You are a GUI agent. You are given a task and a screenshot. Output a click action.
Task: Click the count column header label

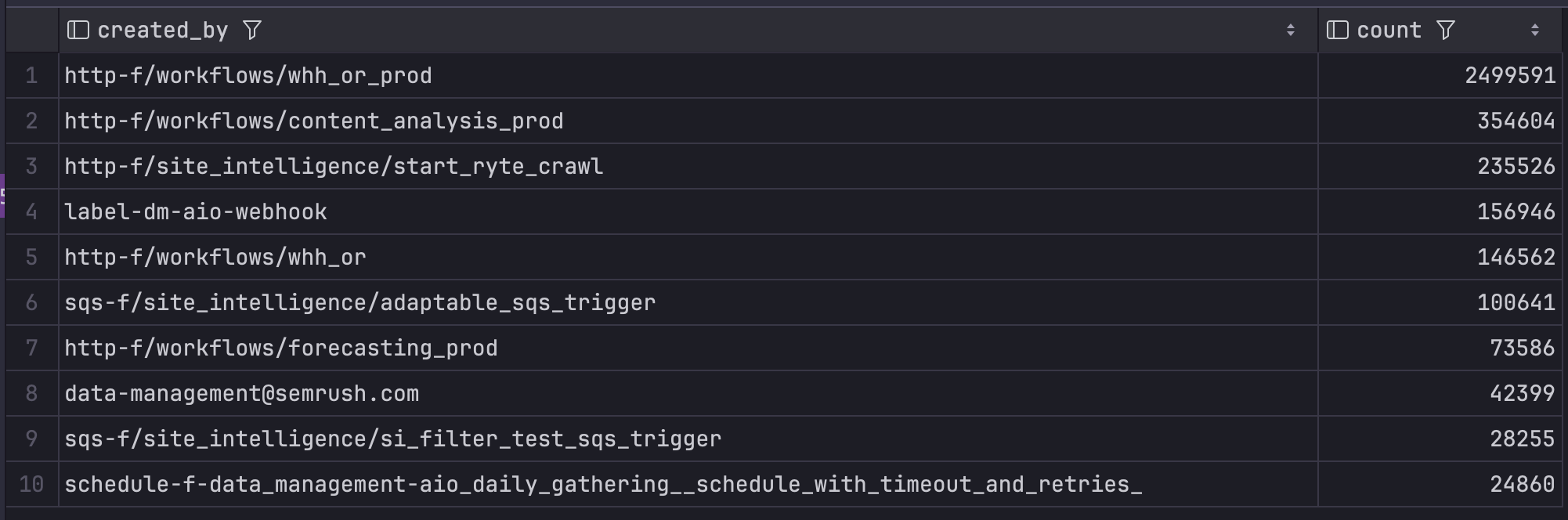(1389, 31)
